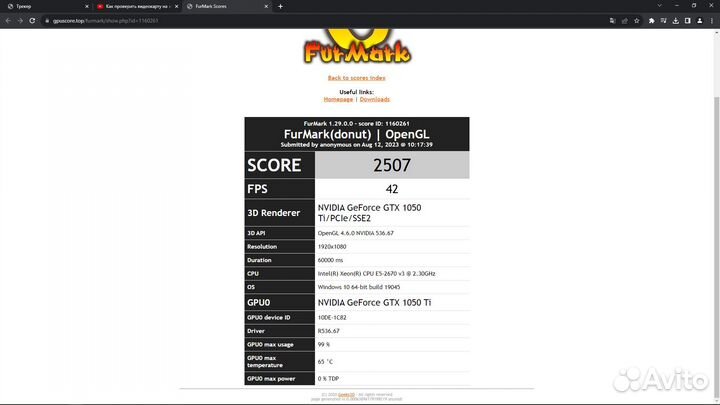The width and height of the screenshot is (720, 405).
Task: Open the Downloads link
Action: [x=374, y=99]
